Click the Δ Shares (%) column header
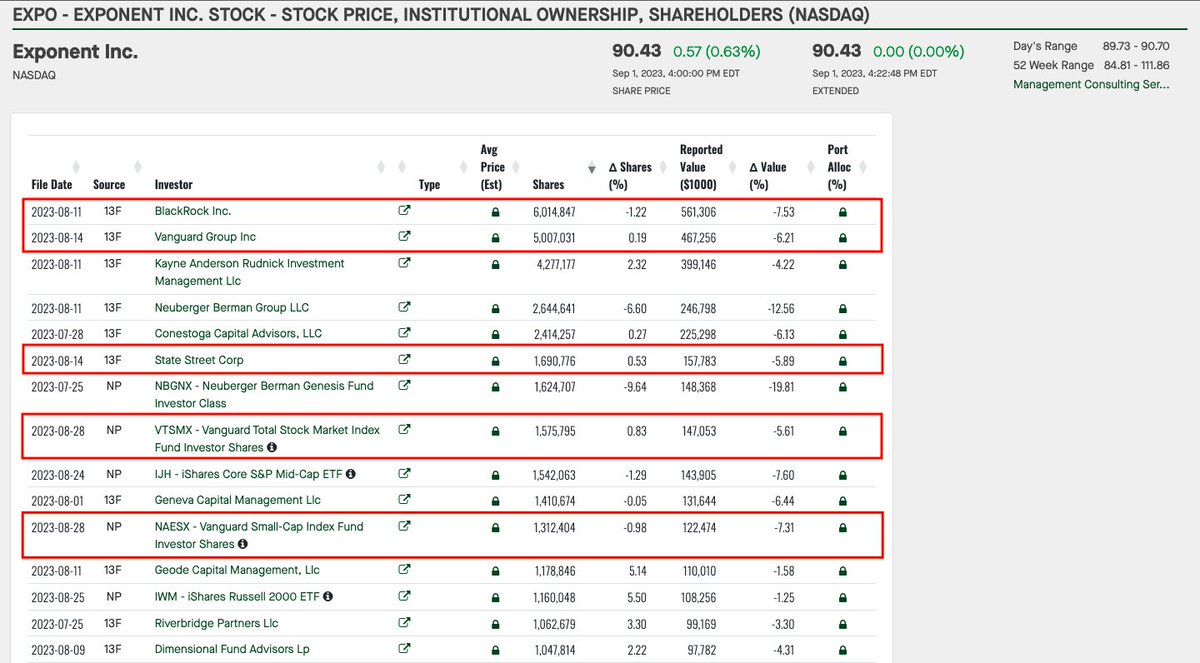The height and width of the screenshot is (663, 1200). [x=630, y=176]
